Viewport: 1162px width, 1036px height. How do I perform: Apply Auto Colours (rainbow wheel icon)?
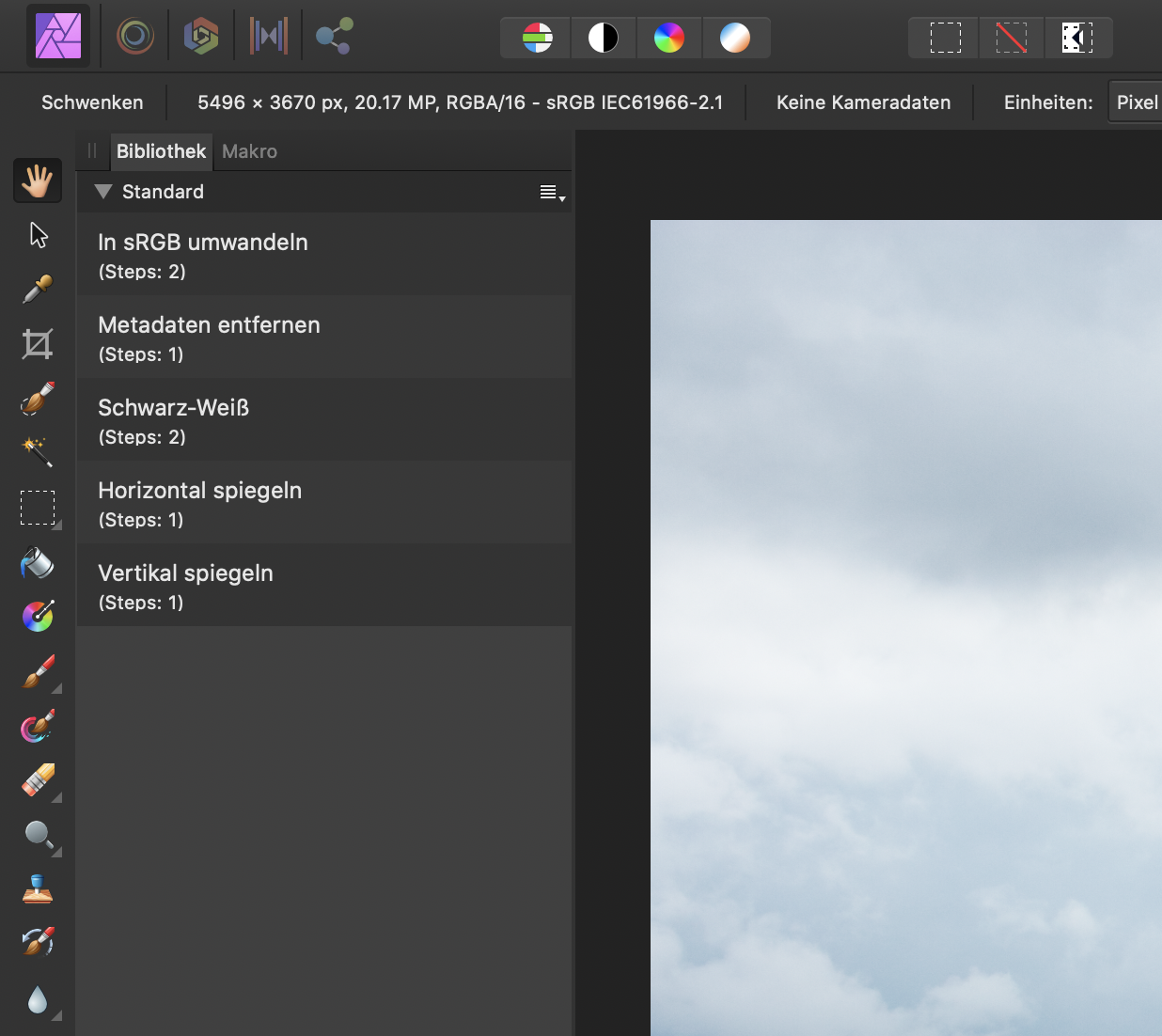tap(668, 38)
